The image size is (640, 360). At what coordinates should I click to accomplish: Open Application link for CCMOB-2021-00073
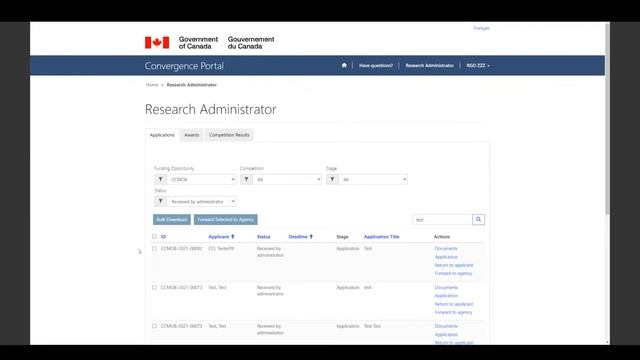click(446, 296)
